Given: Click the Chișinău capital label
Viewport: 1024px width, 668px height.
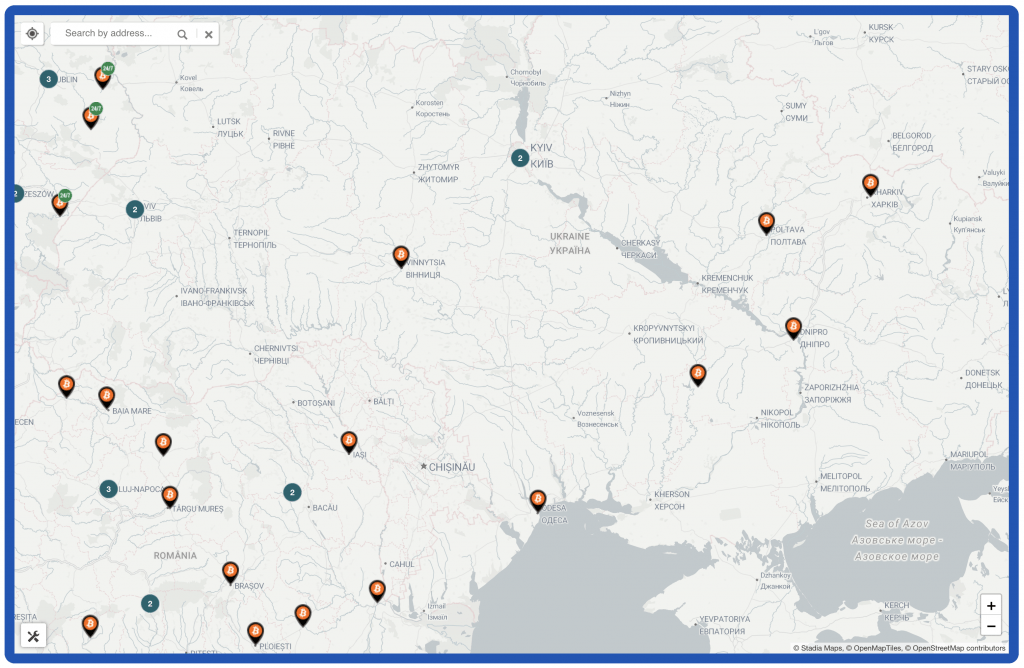Looking at the screenshot, I should pos(451,468).
